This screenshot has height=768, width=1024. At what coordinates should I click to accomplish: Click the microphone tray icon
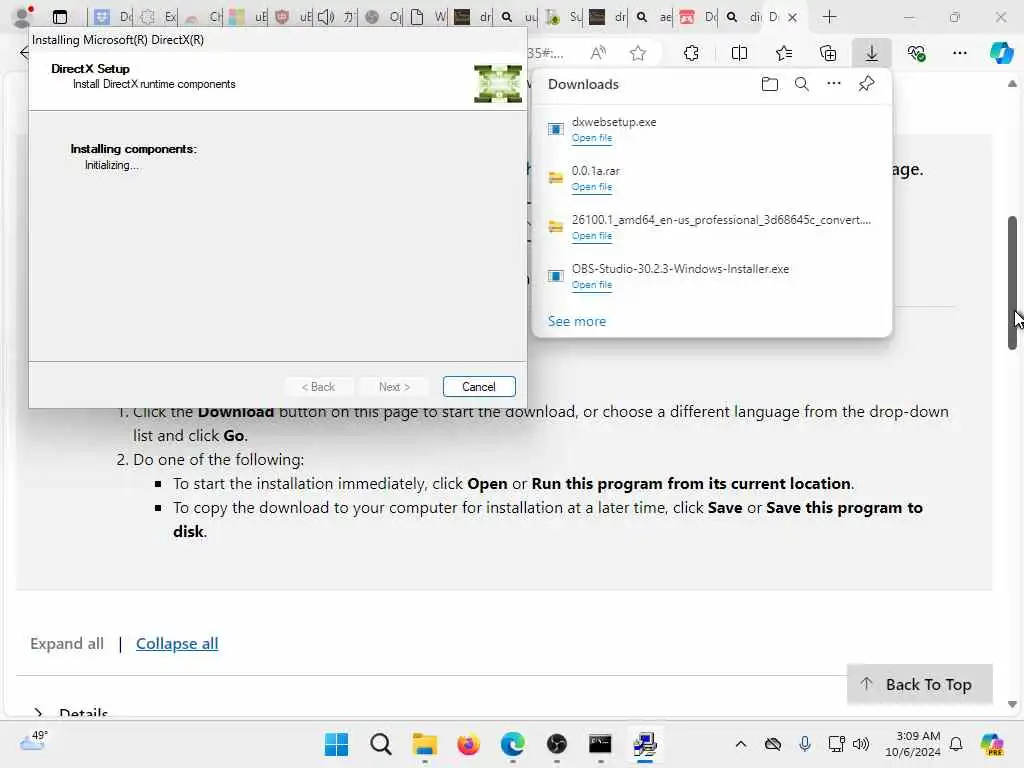pos(805,744)
